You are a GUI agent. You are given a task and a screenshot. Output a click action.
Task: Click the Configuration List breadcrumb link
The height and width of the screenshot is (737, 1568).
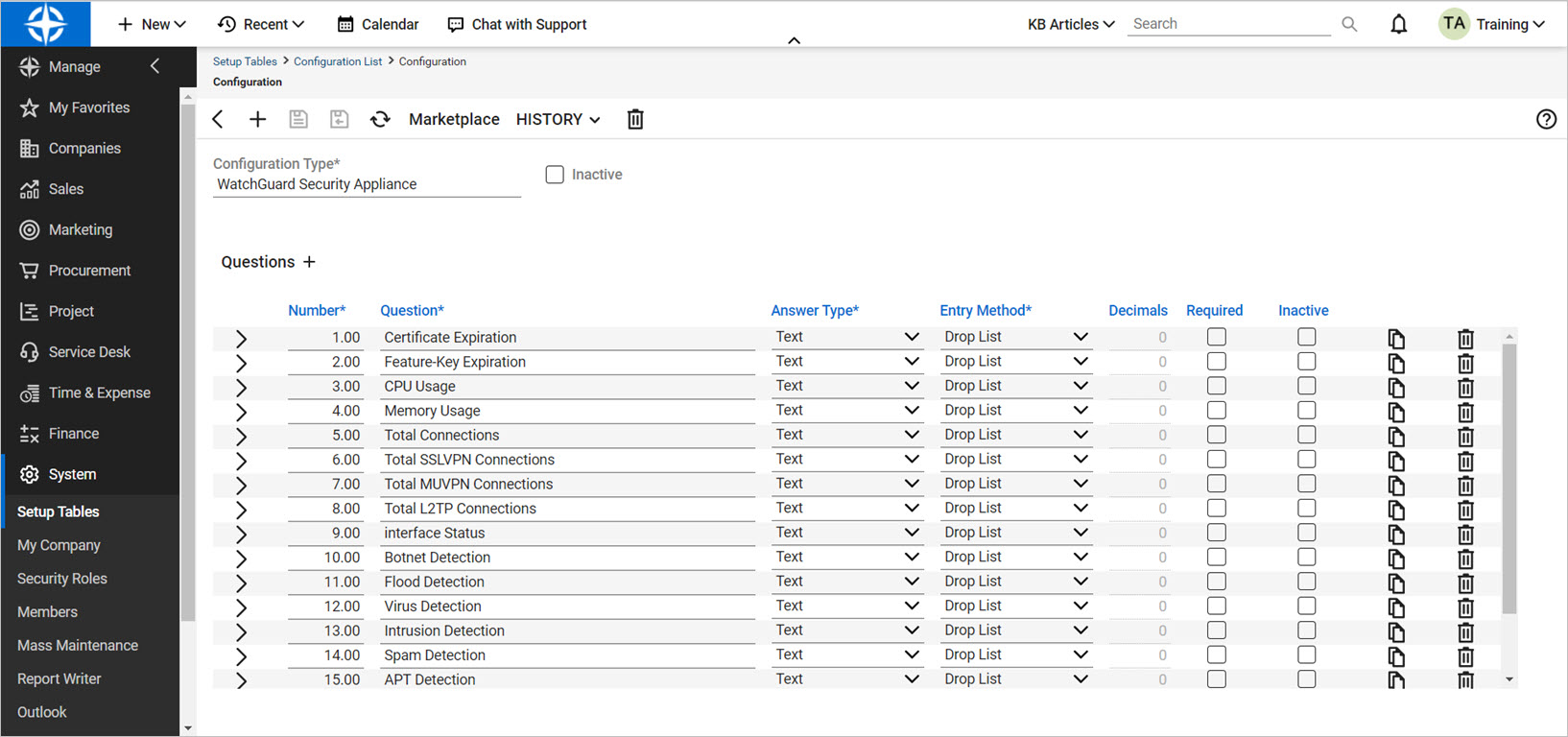[x=338, y=61]
